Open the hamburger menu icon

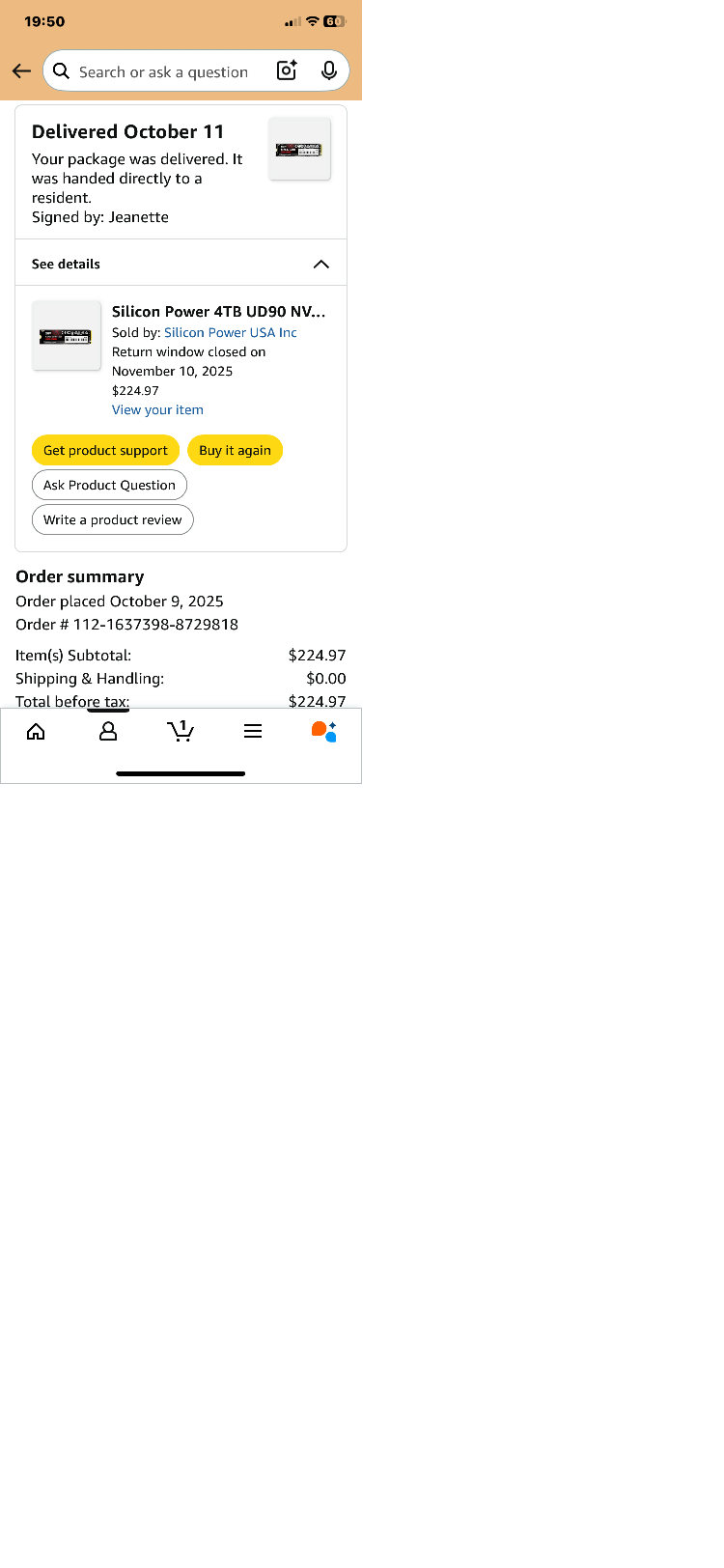coord(253,732)
